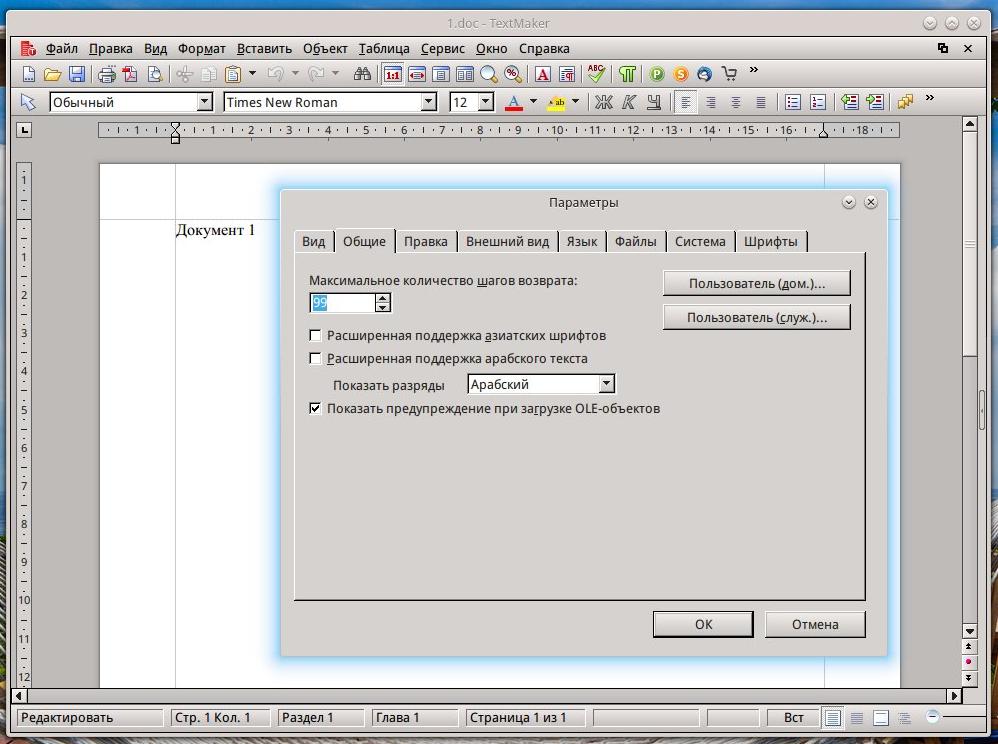Screen dimensions: 998x744
Task: Confirm dialog with OK button
Action: pyautogui.click(x=703, y=624)
